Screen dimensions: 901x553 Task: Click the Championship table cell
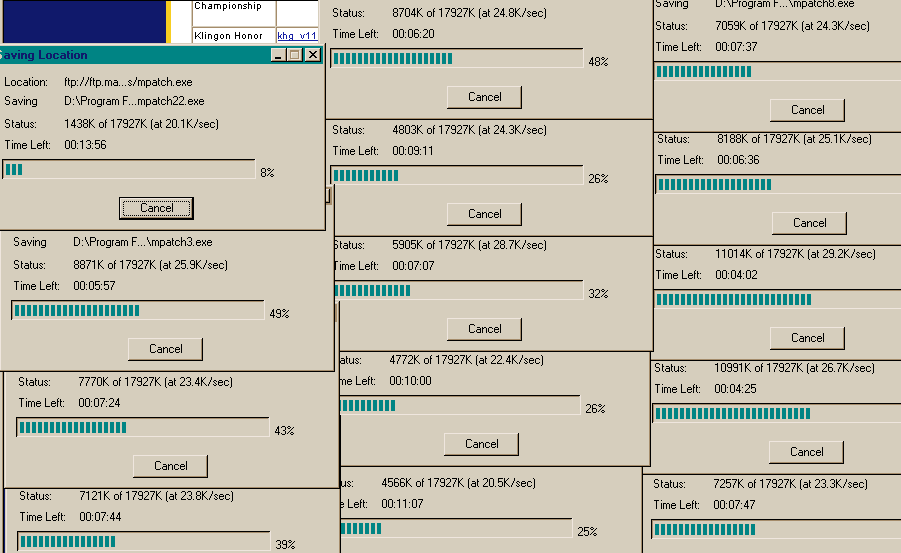234,13
